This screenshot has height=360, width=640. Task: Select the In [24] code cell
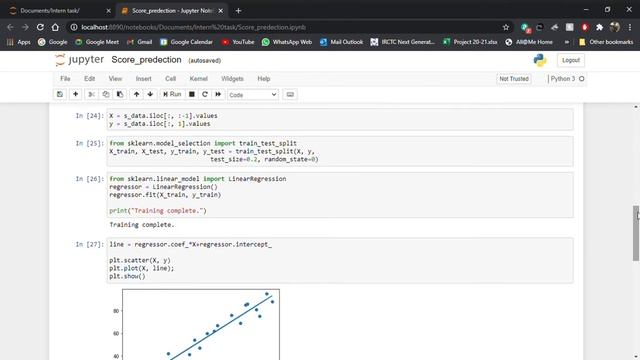(340, 120)
